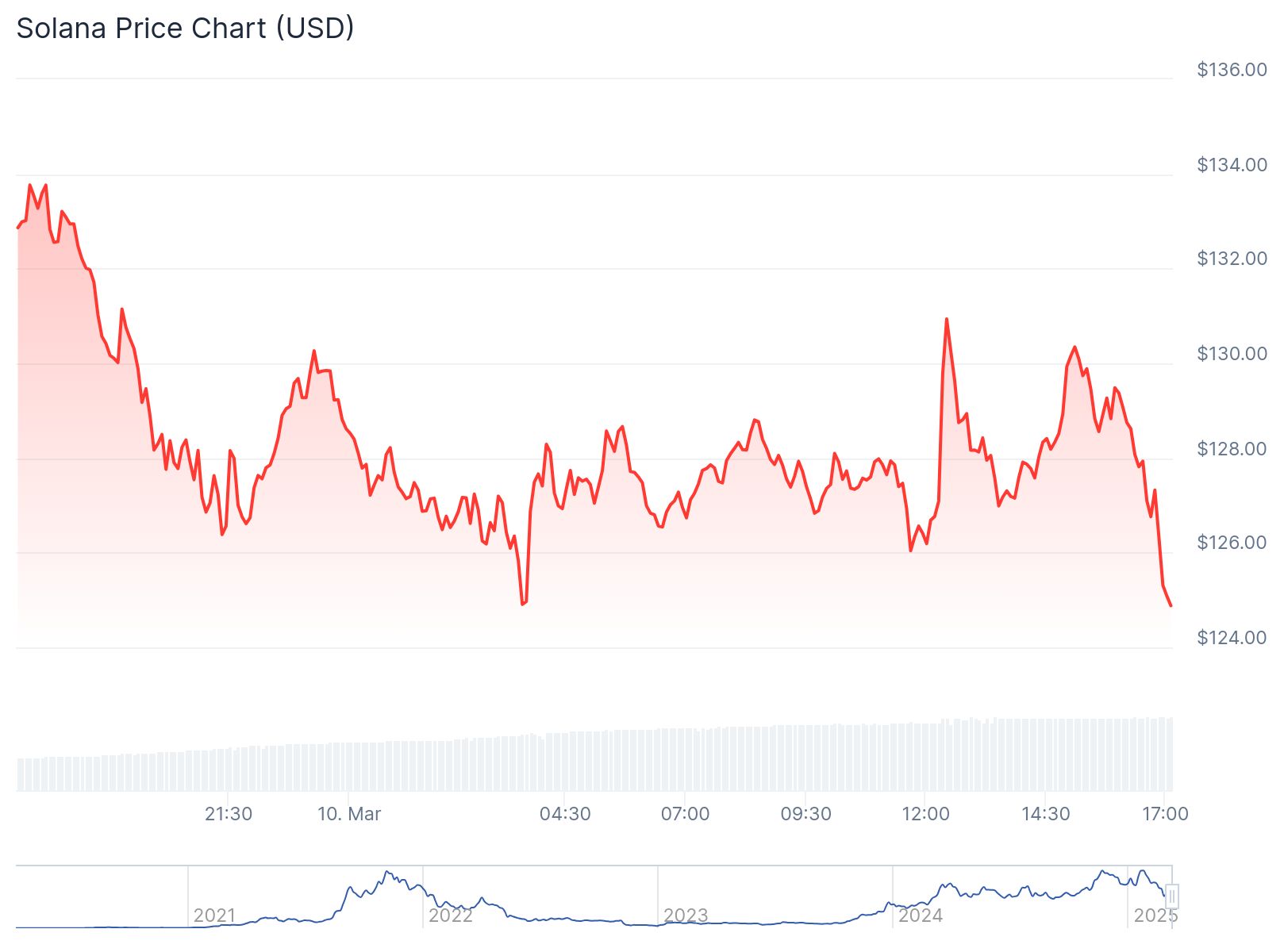
Task: Click the Solana Price Chart (USD) title
Action: [x=185, y=28]
